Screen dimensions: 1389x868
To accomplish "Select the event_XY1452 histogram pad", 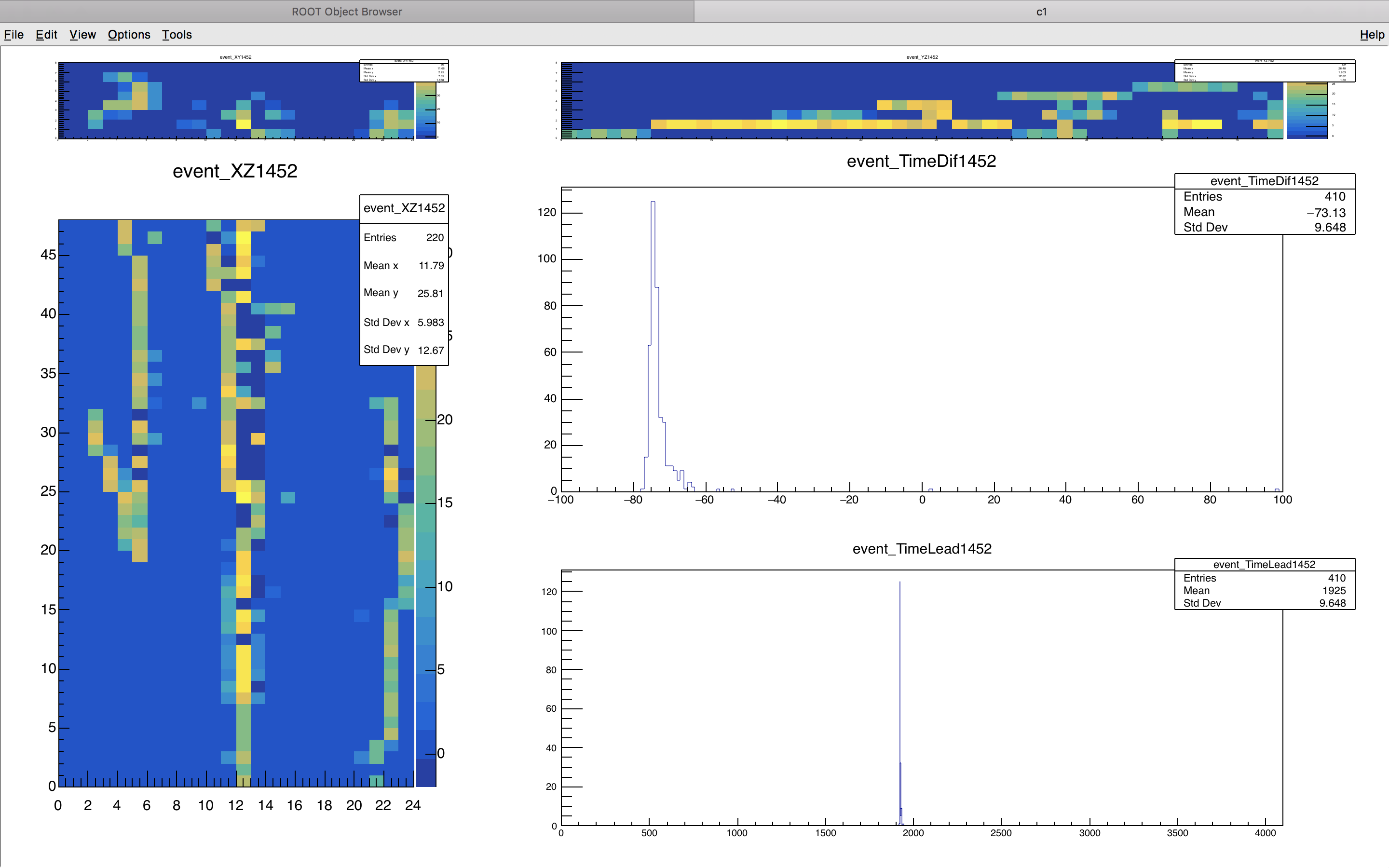I will [x=236, y=100].
